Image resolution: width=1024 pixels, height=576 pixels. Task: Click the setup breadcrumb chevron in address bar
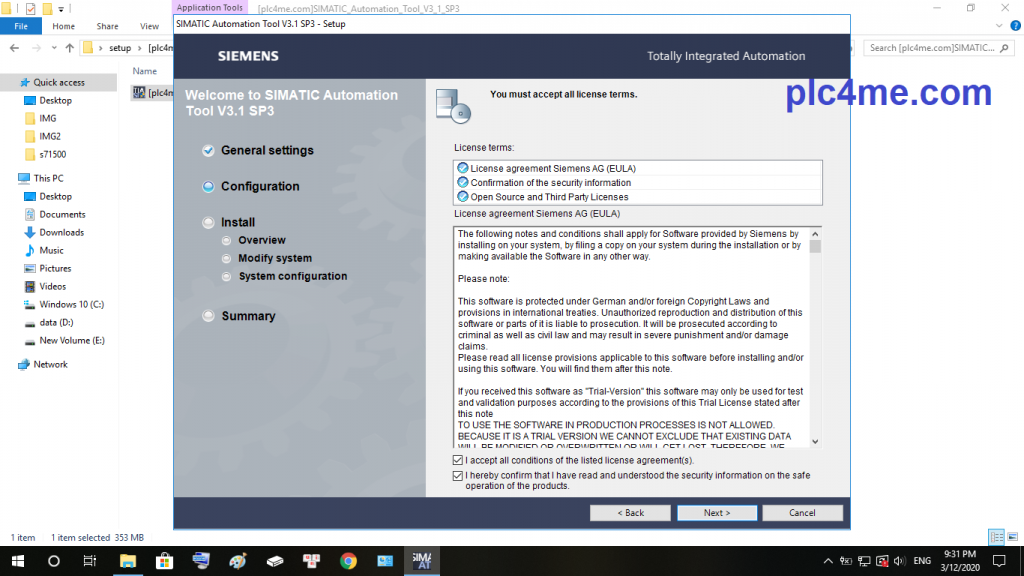[139, 48]
